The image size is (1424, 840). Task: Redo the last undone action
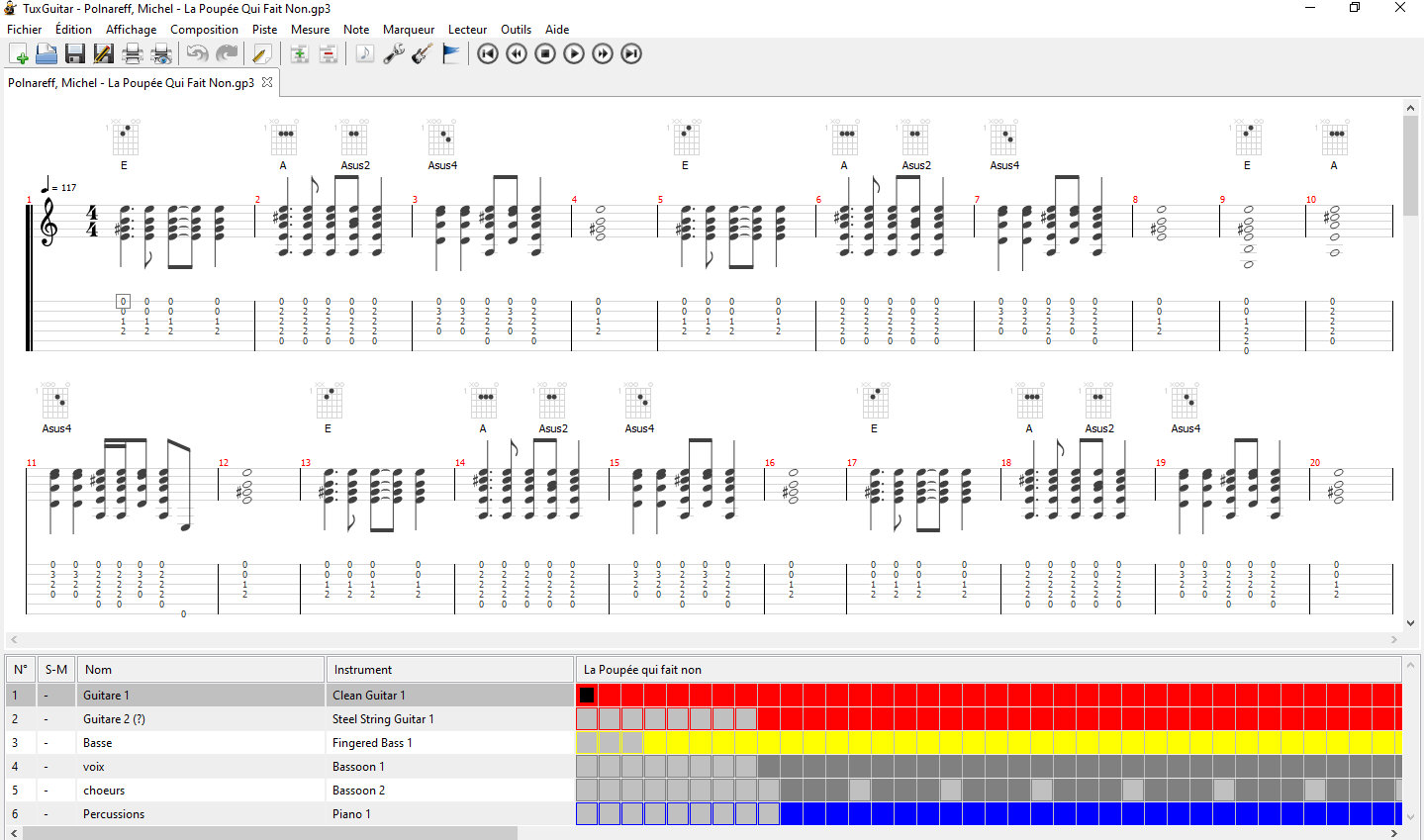(227, 53)
